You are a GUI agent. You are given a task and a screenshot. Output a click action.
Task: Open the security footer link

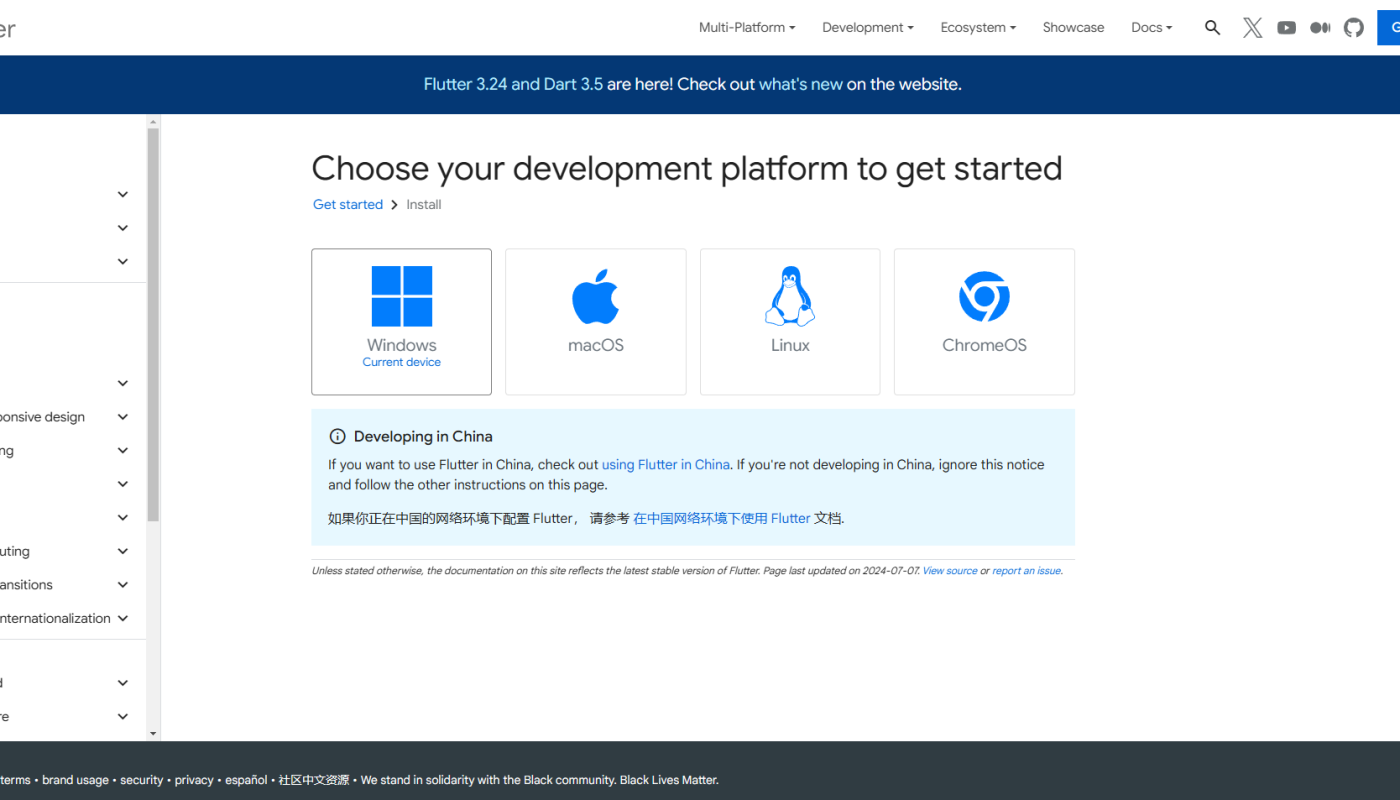pyautogui.click(x=141, y=780)
